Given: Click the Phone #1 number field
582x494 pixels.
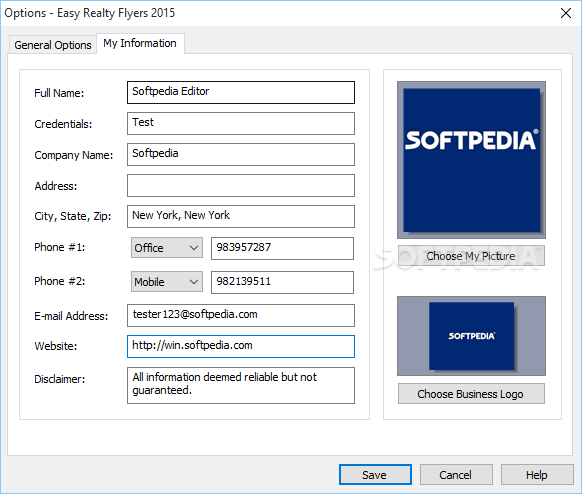Looking at the screenshot, I should pyautogui.click(x=282, y=248).
